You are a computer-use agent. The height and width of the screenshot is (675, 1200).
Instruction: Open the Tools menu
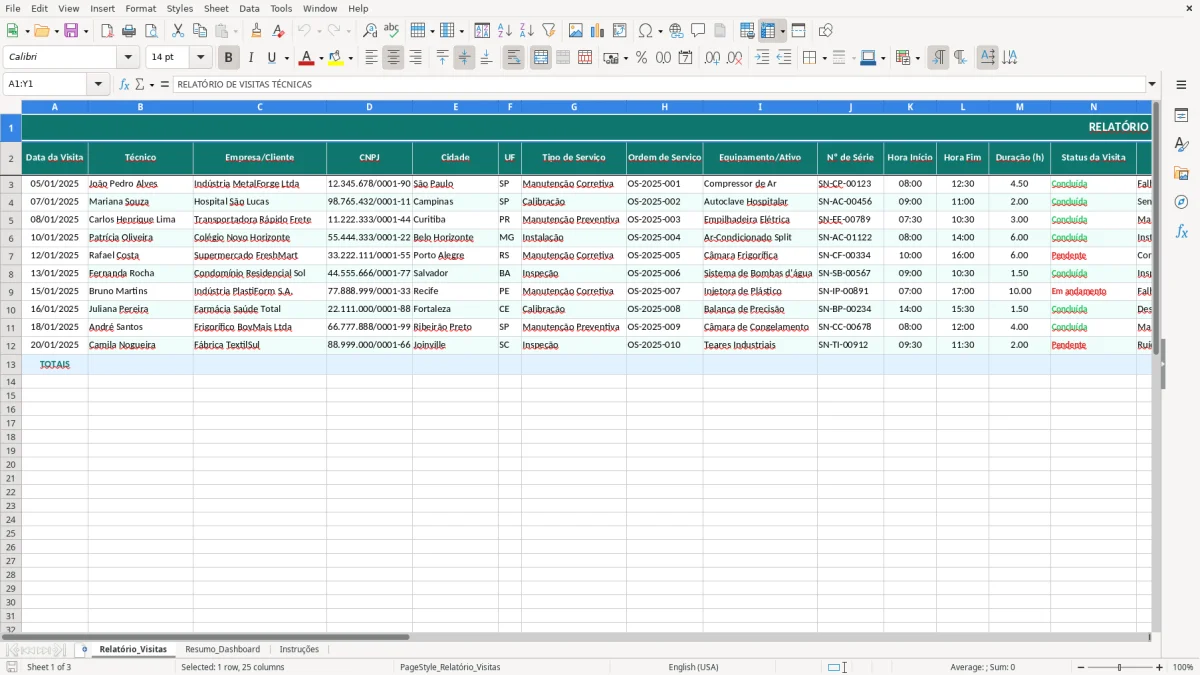(281, 8)
